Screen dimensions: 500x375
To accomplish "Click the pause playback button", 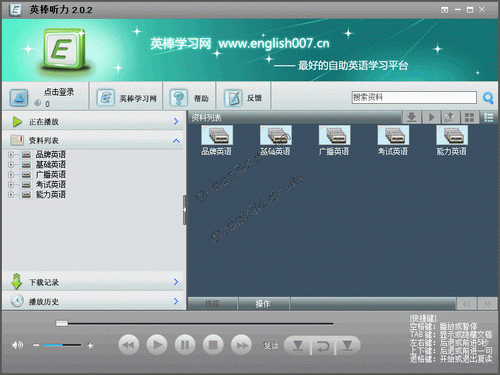I will [185, 345].
